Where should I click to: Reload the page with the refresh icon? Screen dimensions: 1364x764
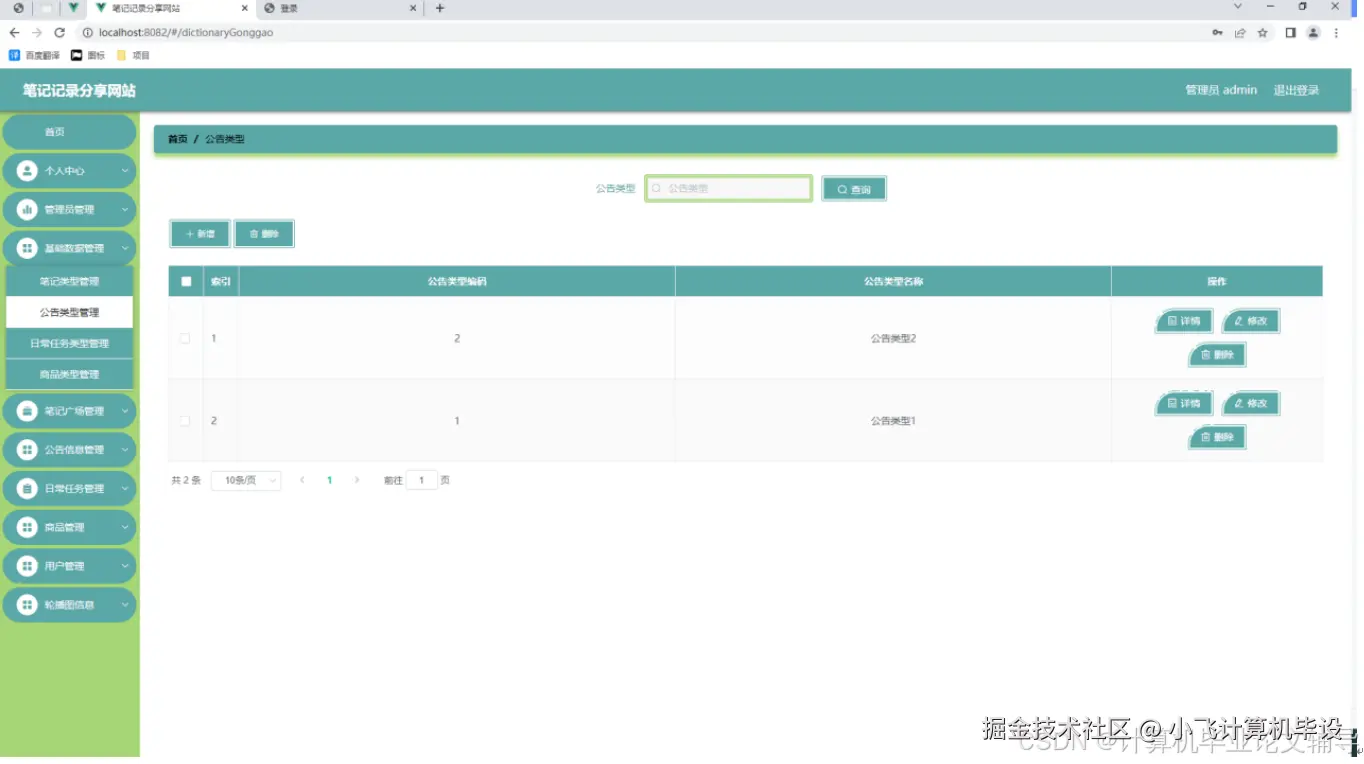coord(60,33)
